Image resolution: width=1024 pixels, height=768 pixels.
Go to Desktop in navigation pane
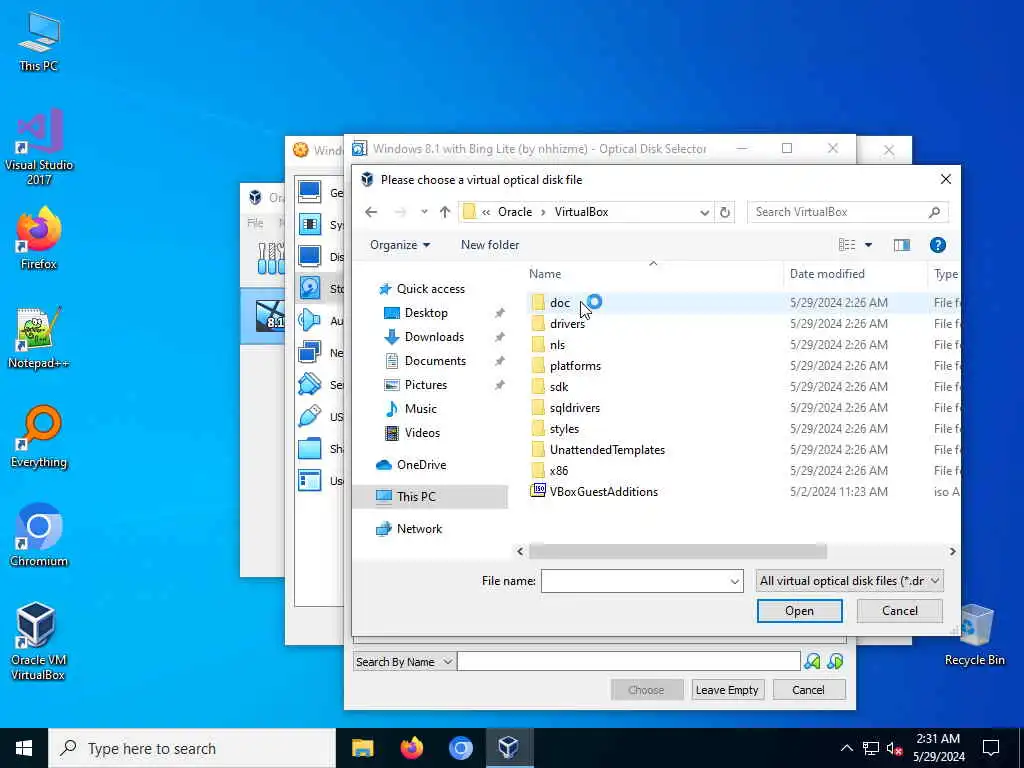(426, 313)
